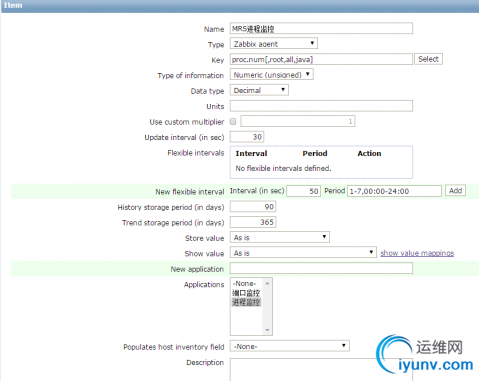Click the Action column header

coord(369,153)
